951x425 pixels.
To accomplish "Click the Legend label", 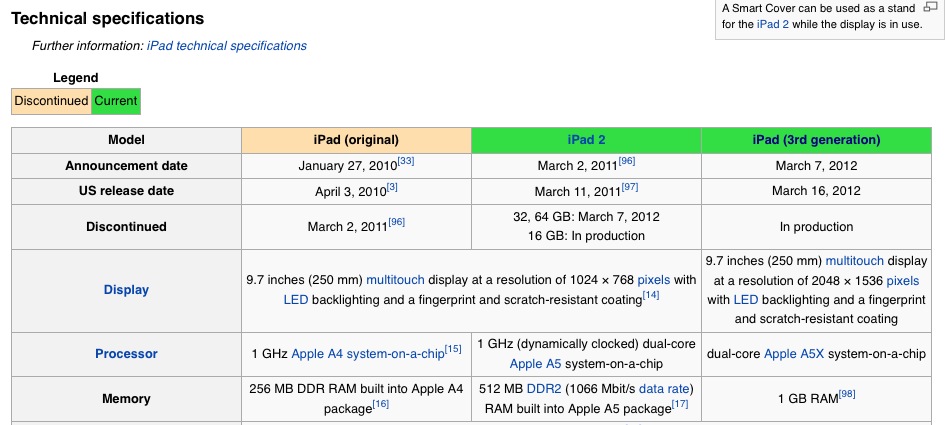I will [x=76, y=78].
